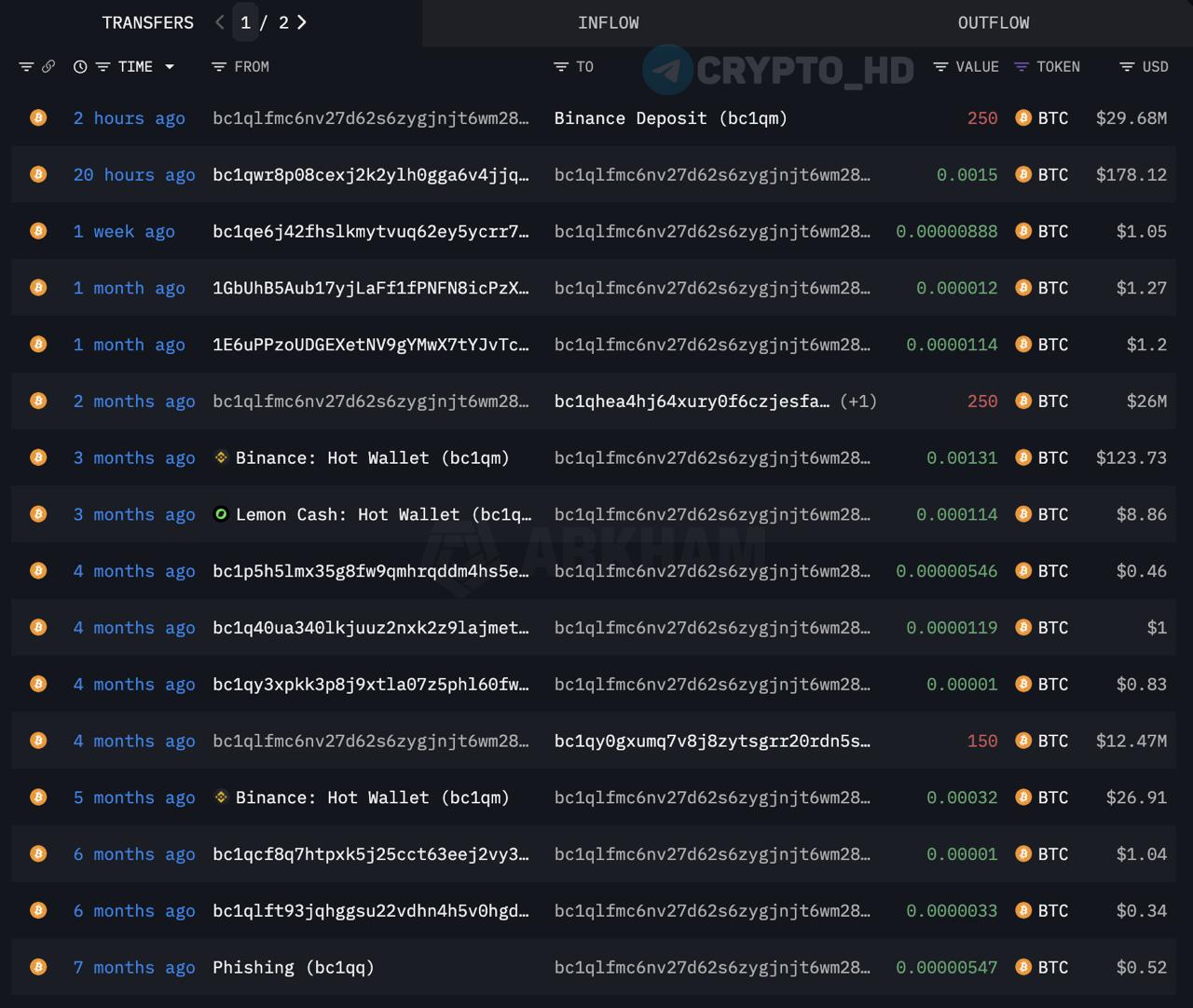Click the page number 1 field in pagination
1193x1008 pixels.
(245, 22)
